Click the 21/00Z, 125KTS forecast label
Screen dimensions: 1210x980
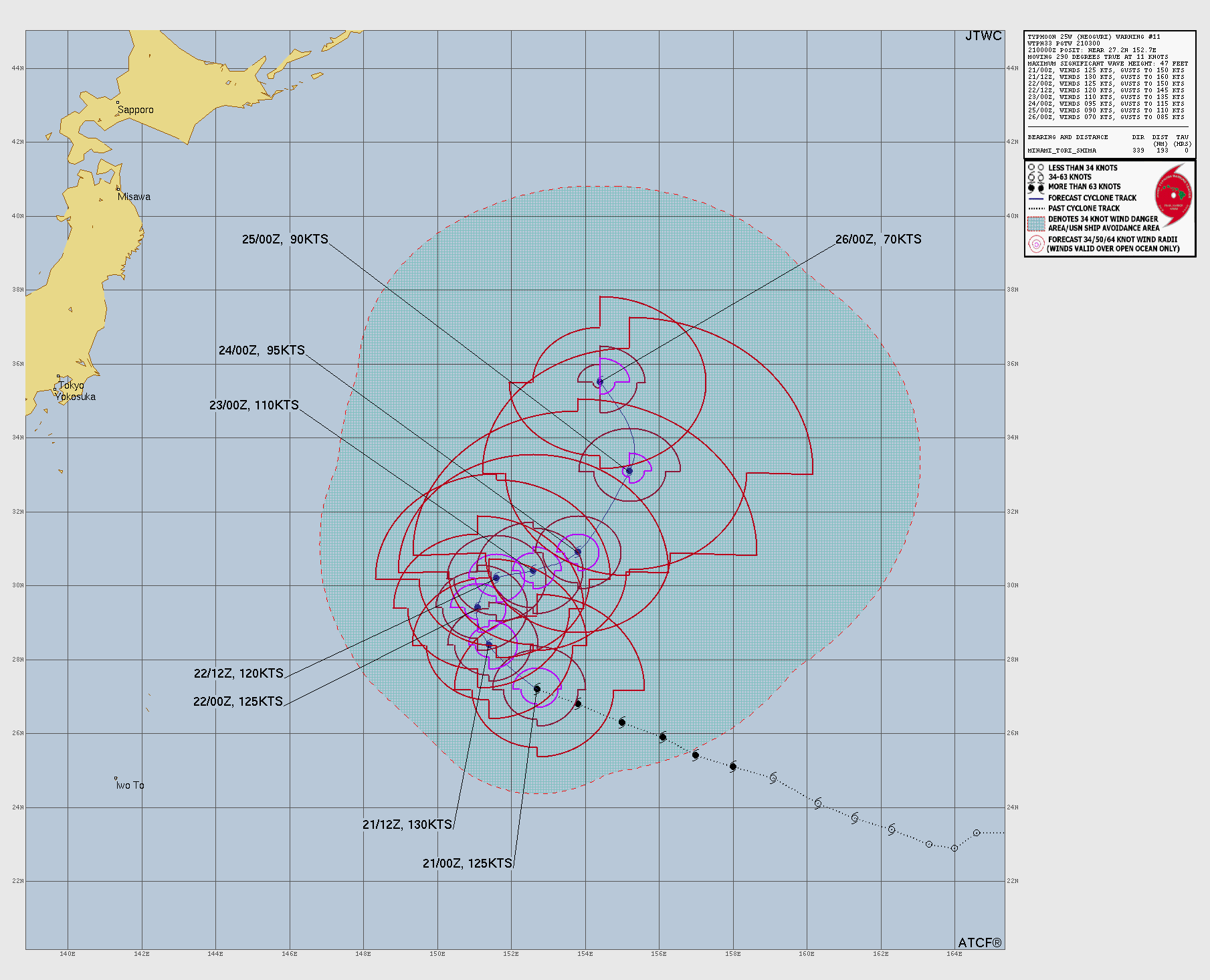click(x=467, y=864)
